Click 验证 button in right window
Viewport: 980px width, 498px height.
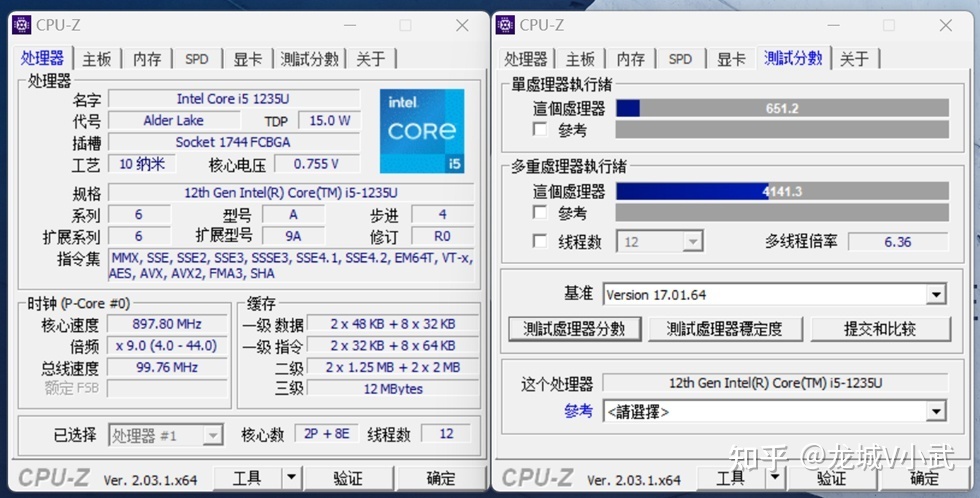831,479
